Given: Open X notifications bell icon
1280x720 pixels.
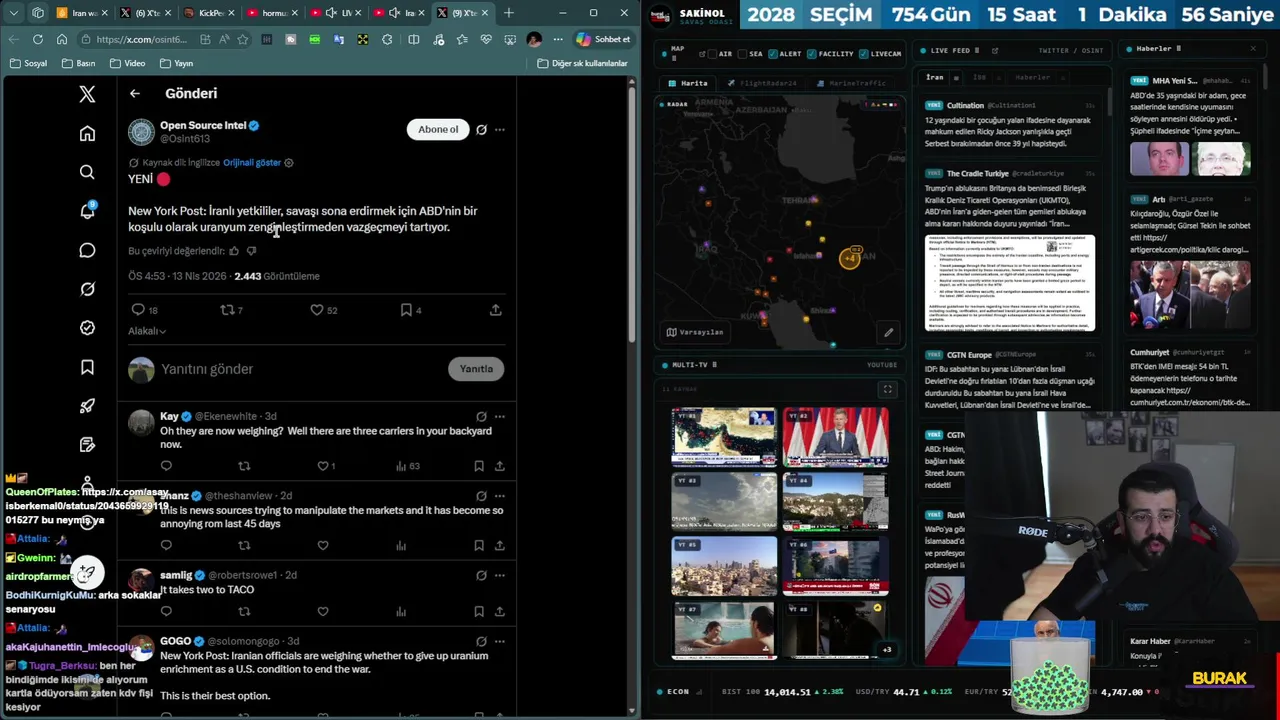Looking at the screenshot, I should 87,211.
